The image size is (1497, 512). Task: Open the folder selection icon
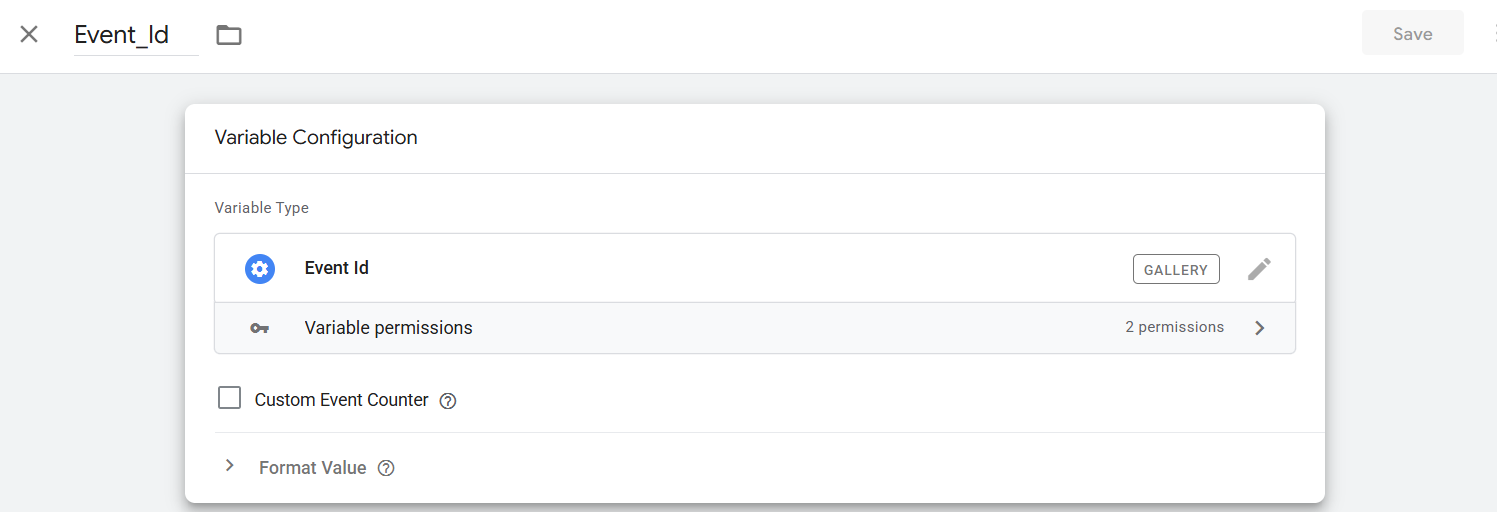click(229, 35)
